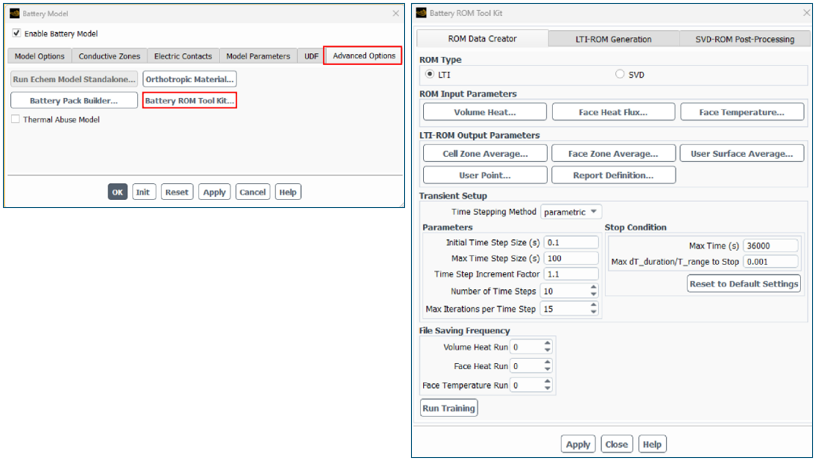This screenshot has height=462, width=815.
Task: Close the Battery Model dialog
Action: [x=395, y=12]
